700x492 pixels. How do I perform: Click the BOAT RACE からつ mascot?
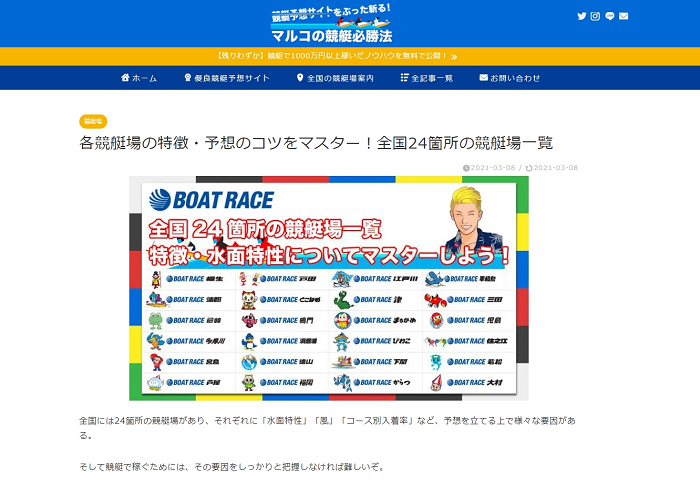tap(342, 383)
